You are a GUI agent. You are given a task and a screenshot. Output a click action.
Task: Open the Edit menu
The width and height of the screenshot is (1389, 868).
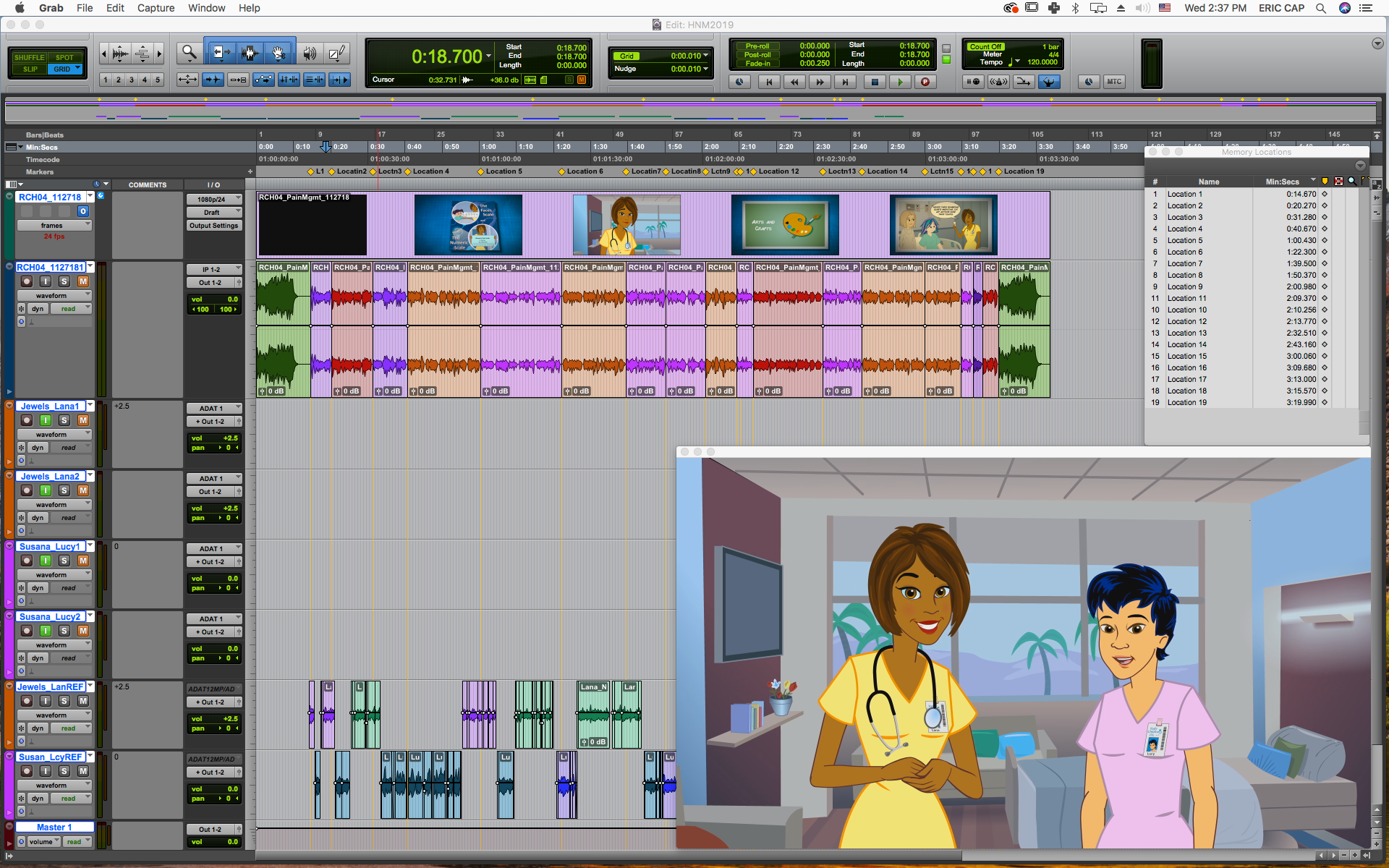click(115, 8)
